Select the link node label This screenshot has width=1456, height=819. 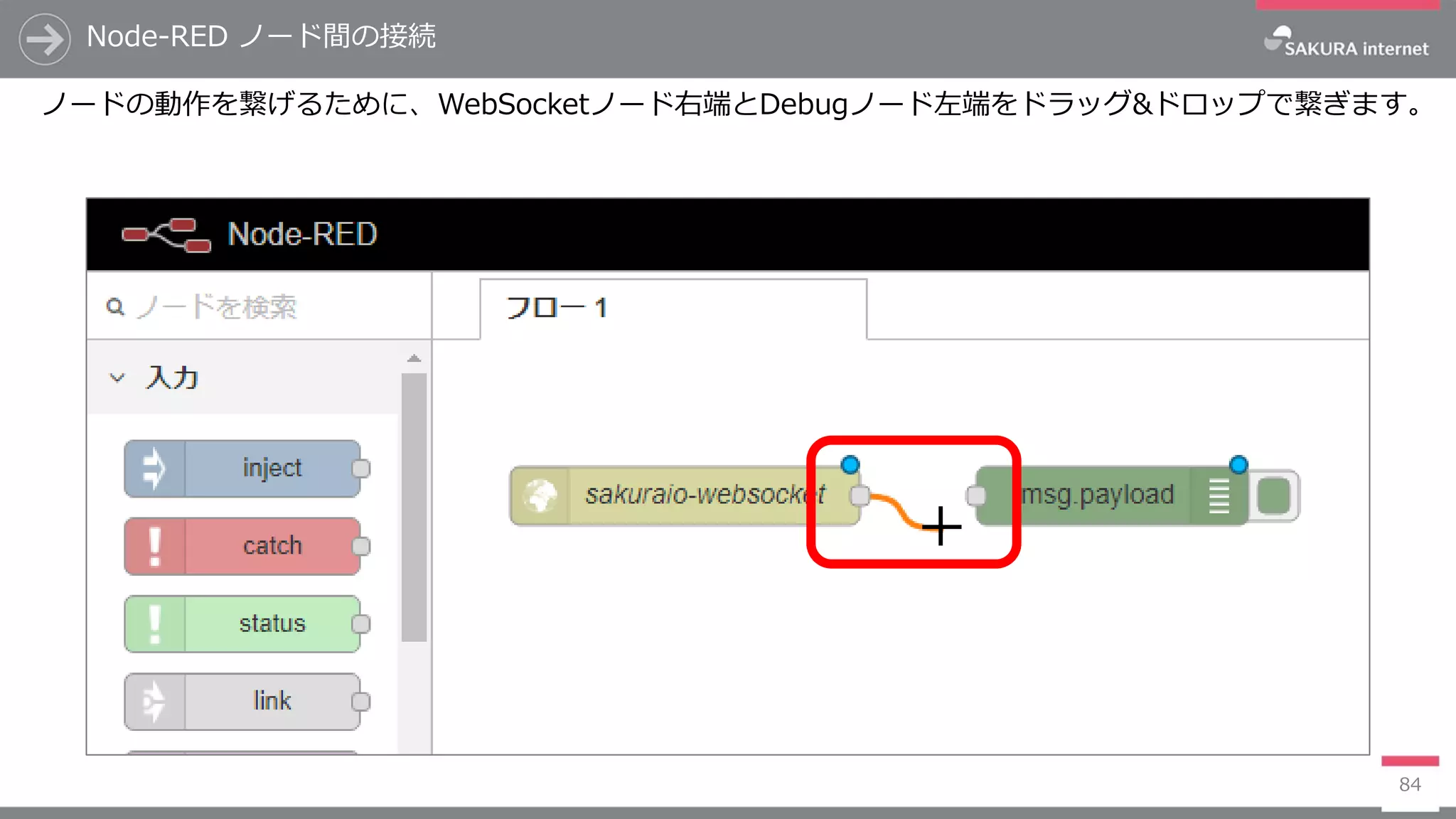click(x=272, y=701)
